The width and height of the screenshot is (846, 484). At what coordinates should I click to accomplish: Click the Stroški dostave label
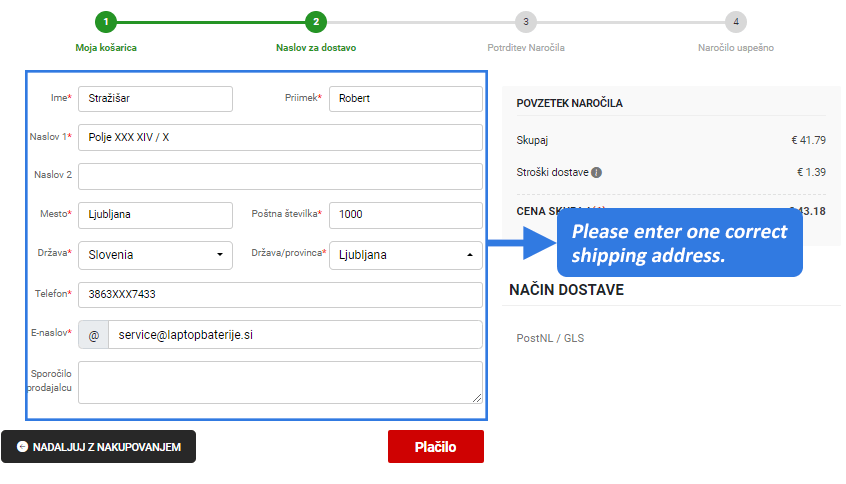552,172
